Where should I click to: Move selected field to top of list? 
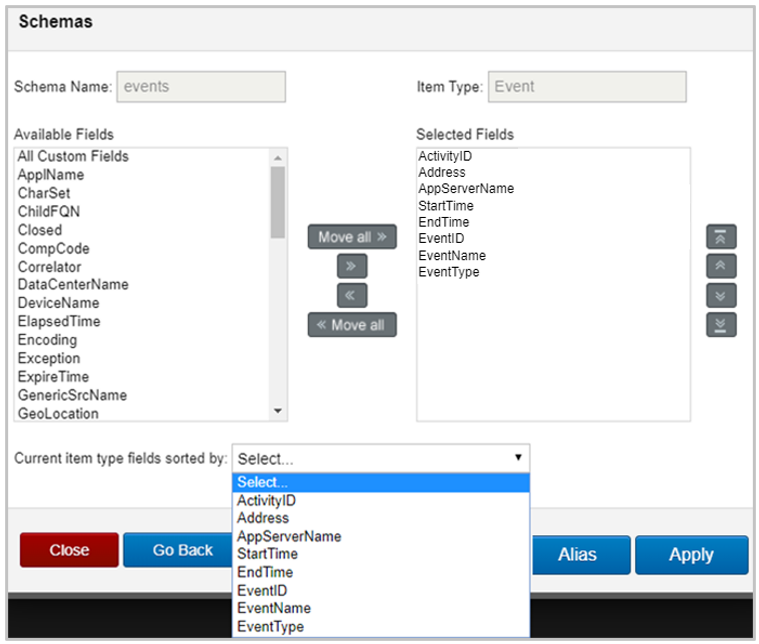click(x=721, y=237)
